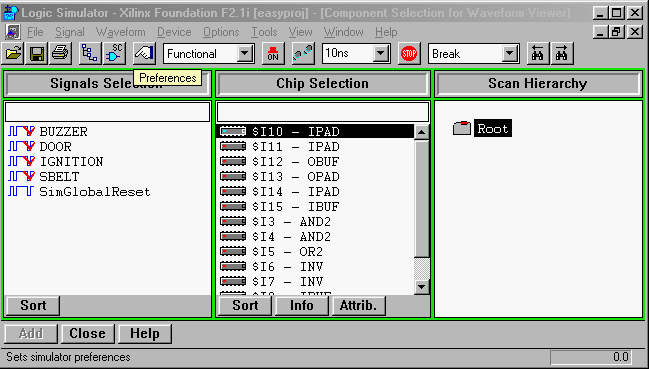Click the Info button under Chip Selection
Screen dimensions: 649x369
[301, 306]
